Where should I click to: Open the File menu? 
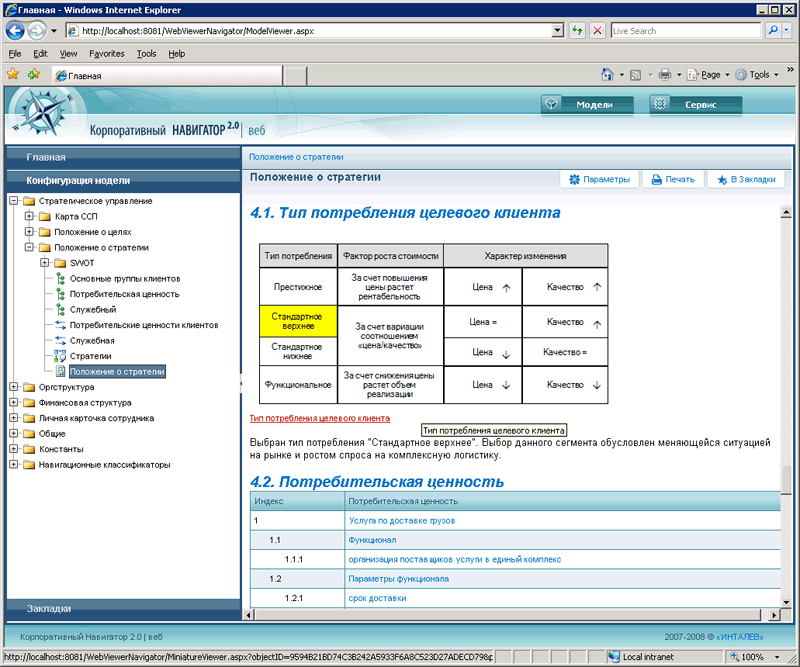pyautogui.click(x=15, y=54)
